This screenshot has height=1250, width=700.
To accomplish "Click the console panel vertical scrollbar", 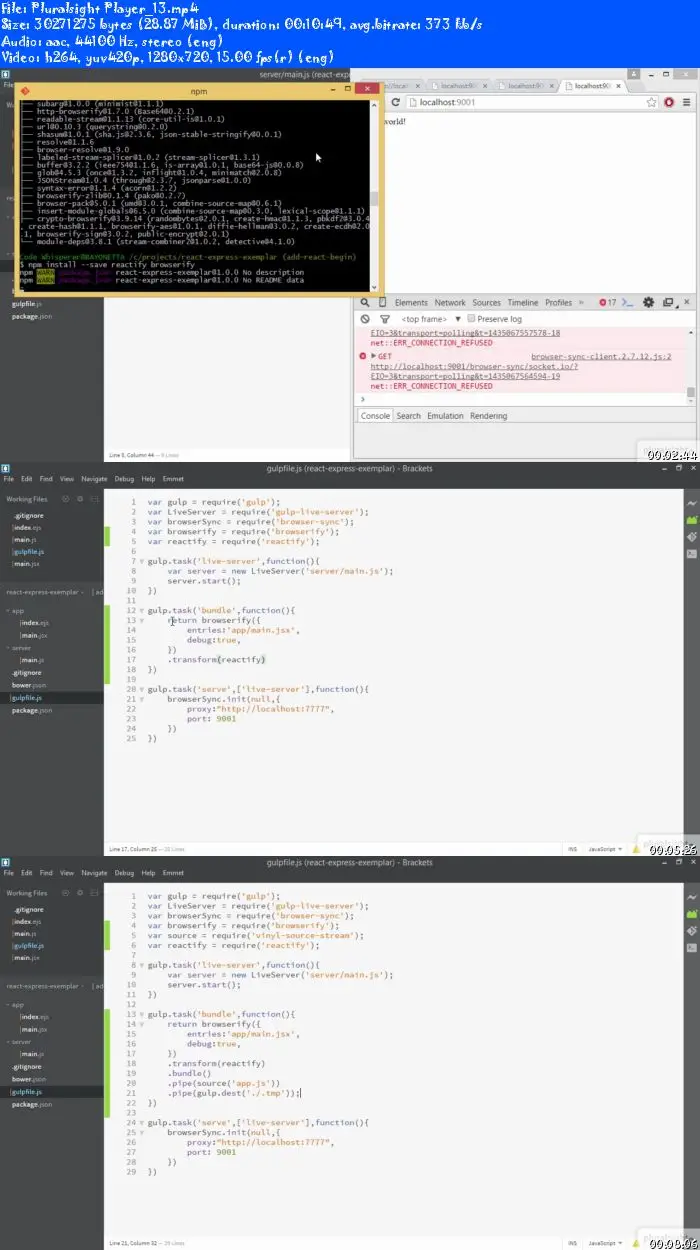I will coord(691,365).
